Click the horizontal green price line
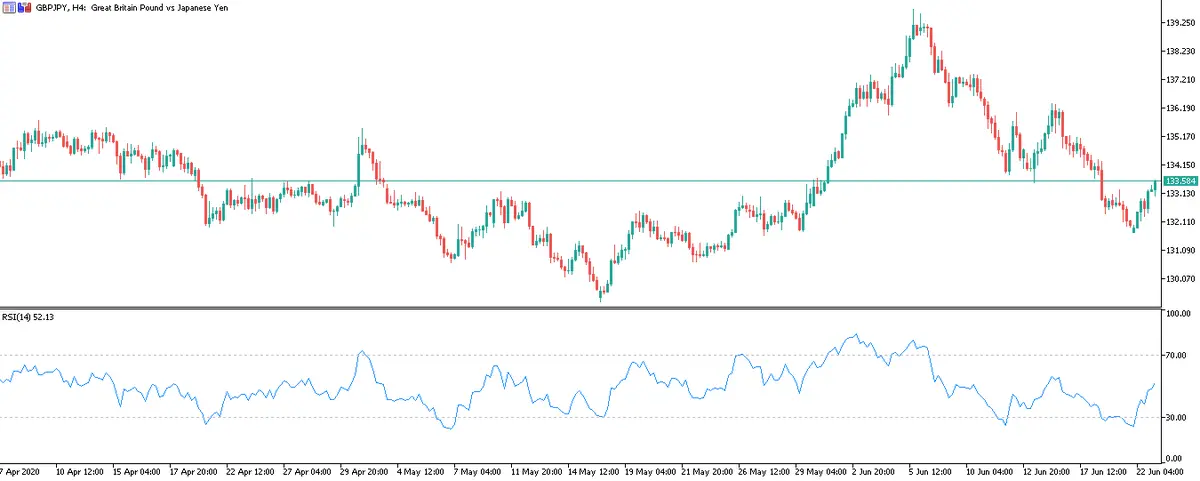 pos(500,181)
